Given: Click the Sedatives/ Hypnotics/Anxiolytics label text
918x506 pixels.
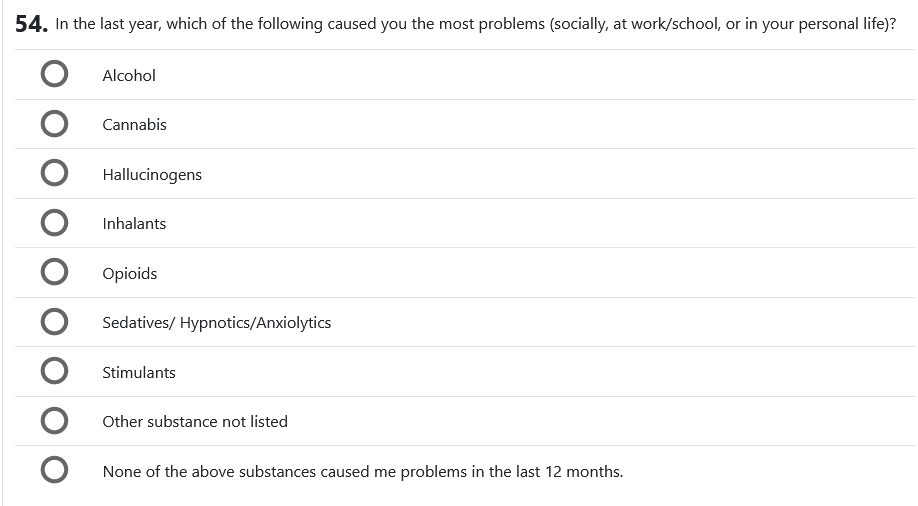Looking at the screenshot, I should [x=216, y=323].
